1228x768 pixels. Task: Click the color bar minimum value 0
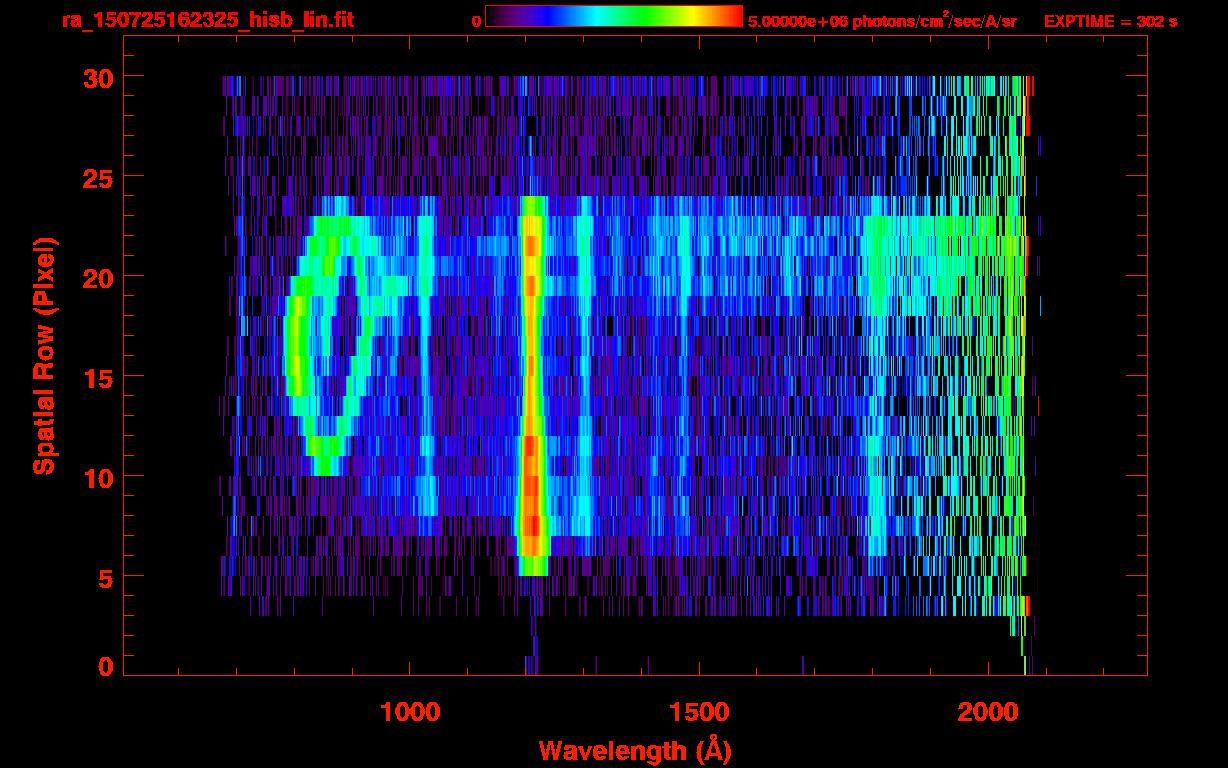(x=476, y=21)
